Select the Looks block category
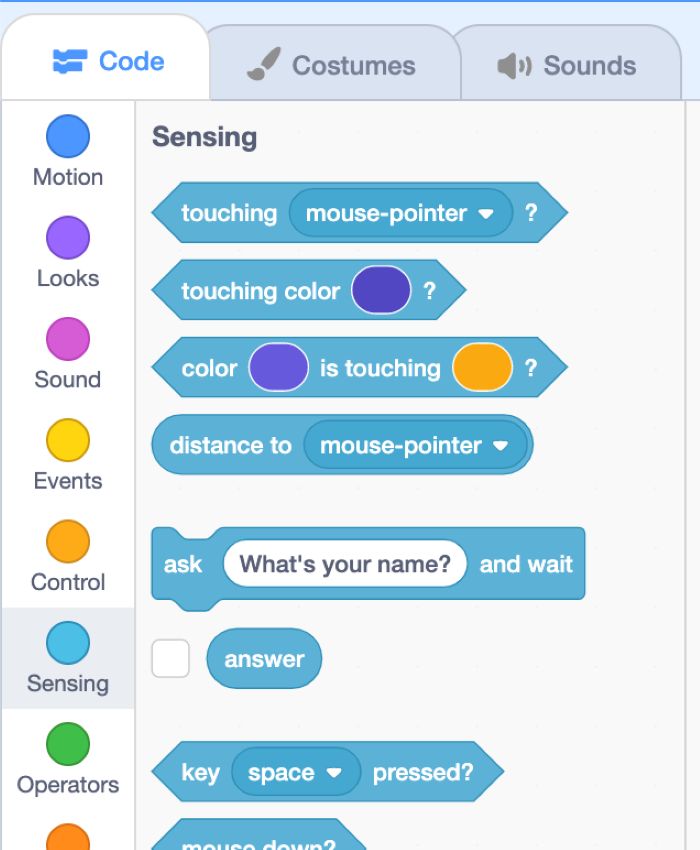This screenshot has height=850, width=700. tap(68, 238)
